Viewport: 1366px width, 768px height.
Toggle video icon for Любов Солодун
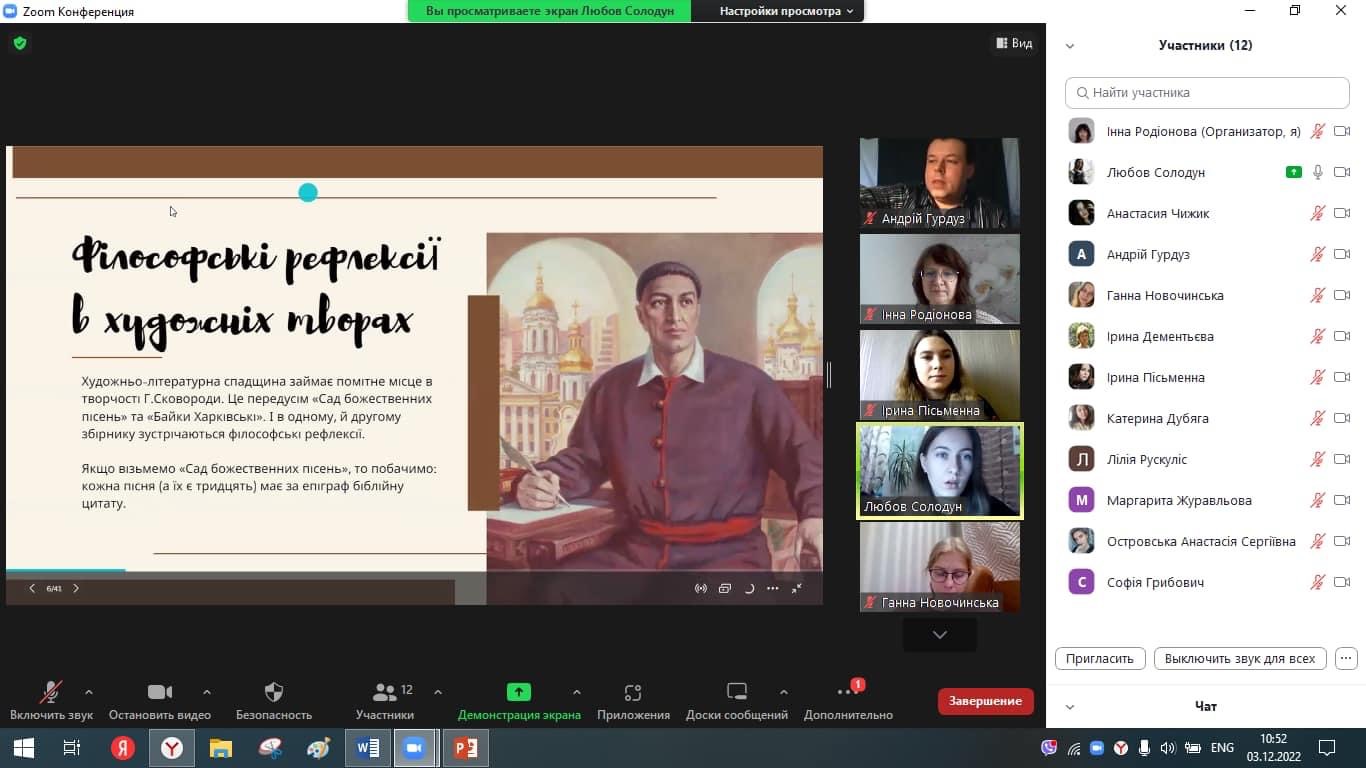1342,172
